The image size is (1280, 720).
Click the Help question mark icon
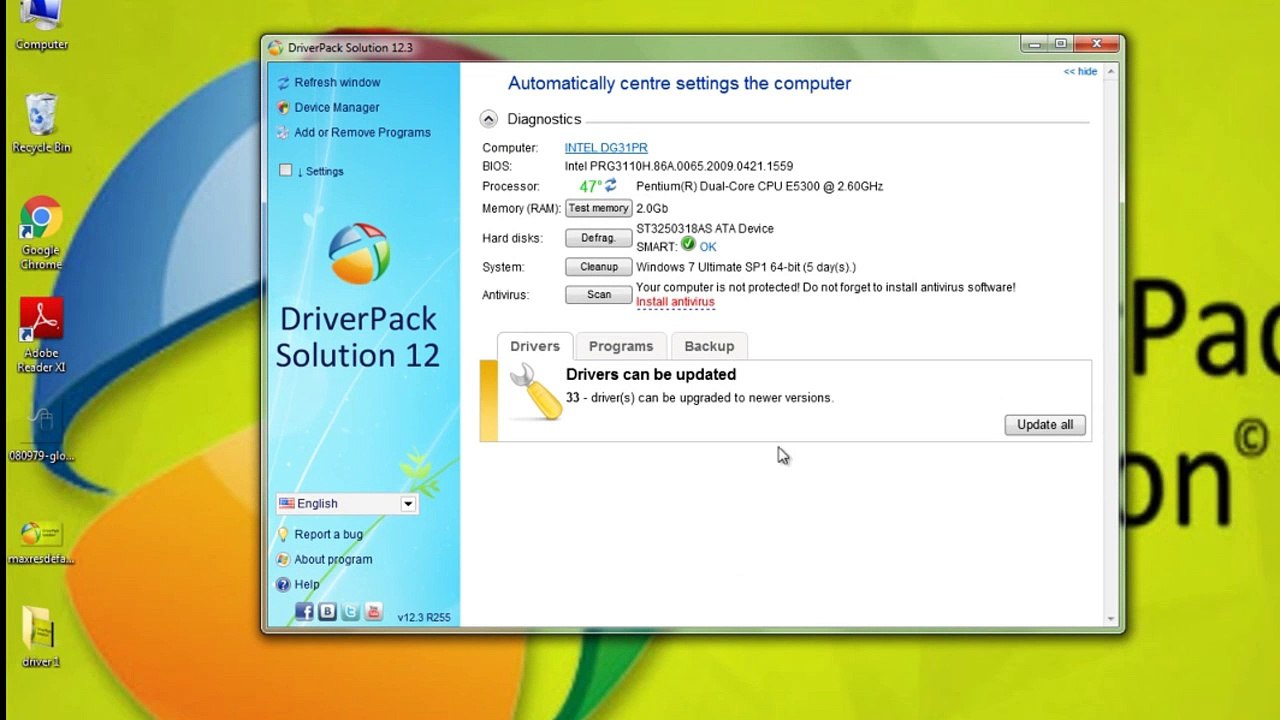283,584
